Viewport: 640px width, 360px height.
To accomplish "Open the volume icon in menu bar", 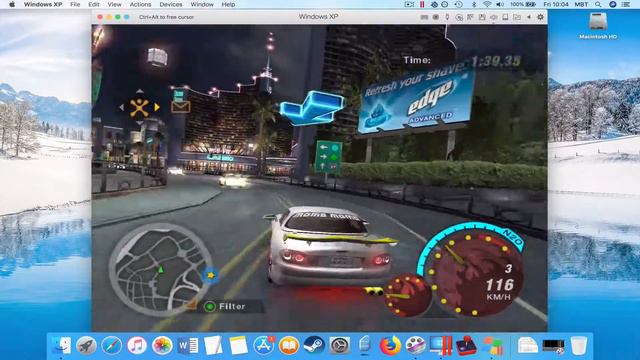I will click(500, 4).
